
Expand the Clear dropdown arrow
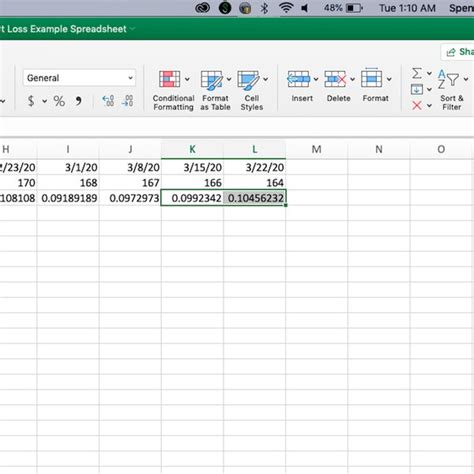pos(429,106)
